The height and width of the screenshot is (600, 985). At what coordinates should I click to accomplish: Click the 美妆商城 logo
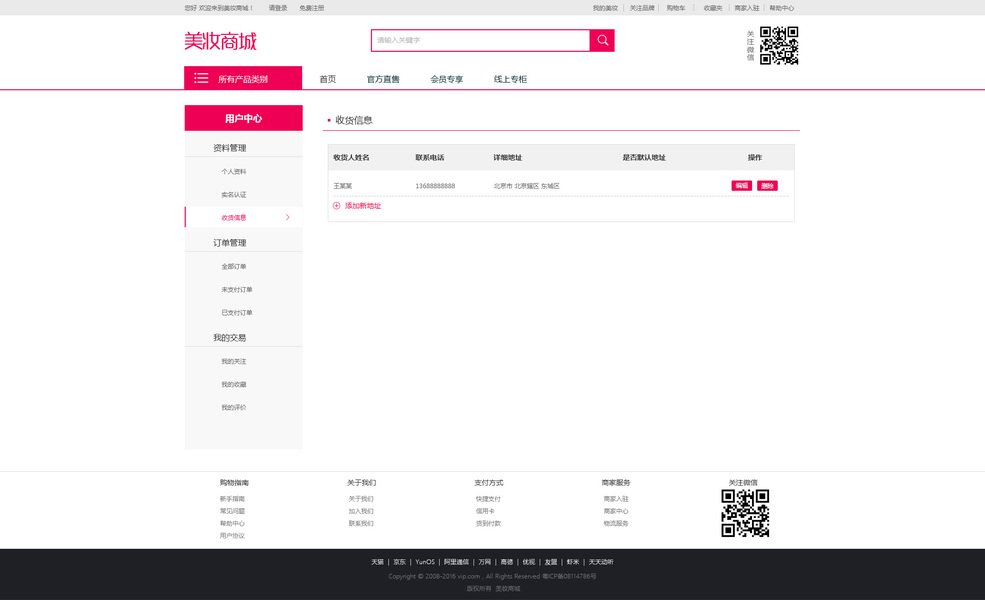[x=220, y=41]
